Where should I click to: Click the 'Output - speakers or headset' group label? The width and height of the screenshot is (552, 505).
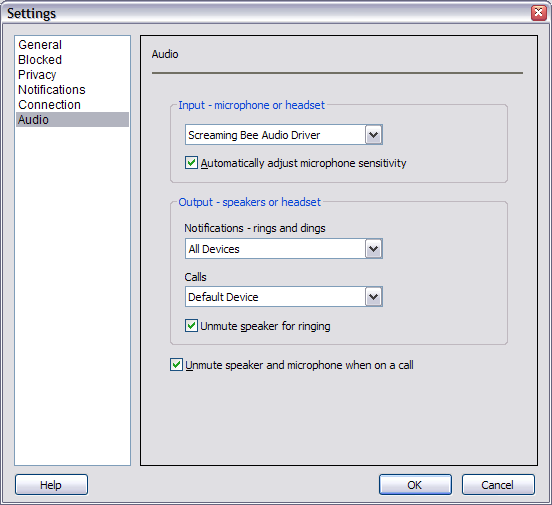click(x=250, y=202)
